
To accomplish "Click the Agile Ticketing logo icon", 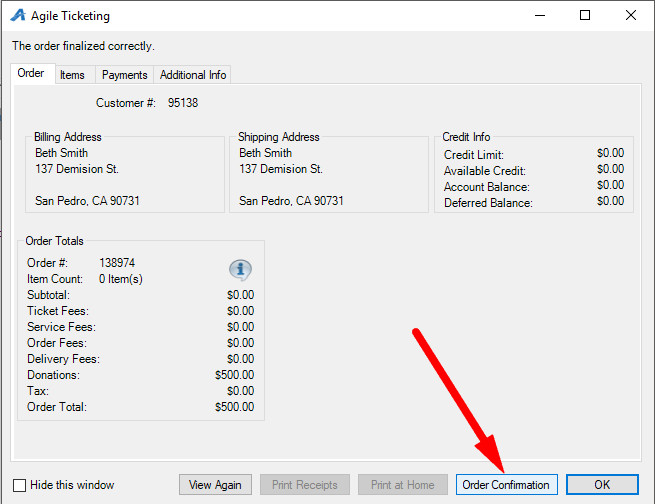I will (x=18, y=15).
